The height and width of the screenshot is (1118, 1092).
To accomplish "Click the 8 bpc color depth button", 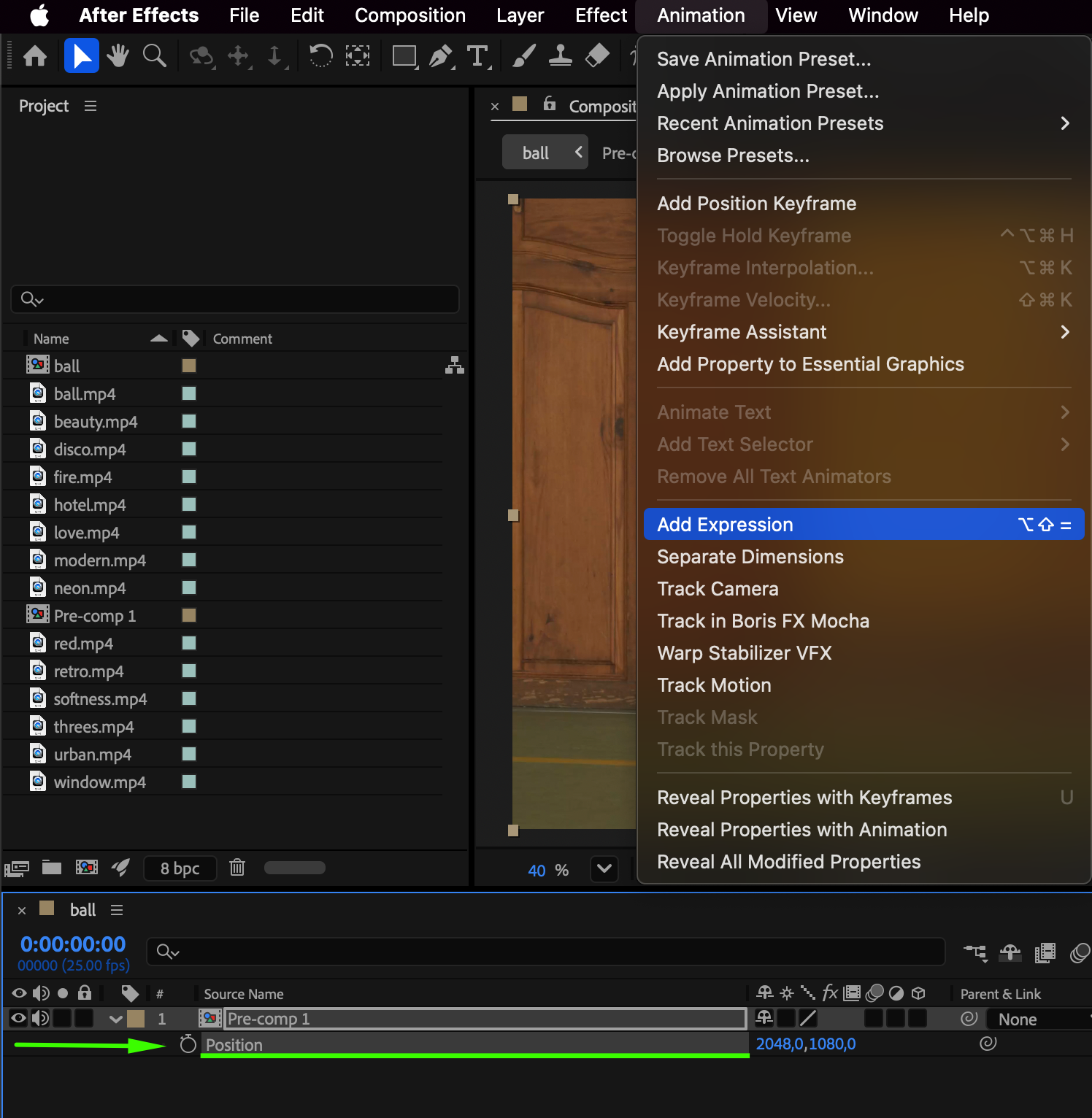I will (180, 868).
